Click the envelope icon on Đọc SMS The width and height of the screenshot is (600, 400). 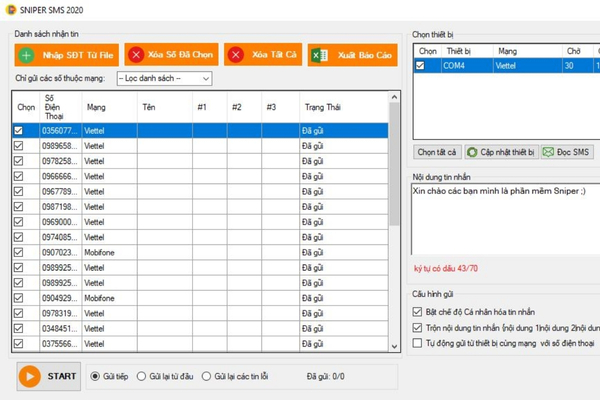(548, 152)
